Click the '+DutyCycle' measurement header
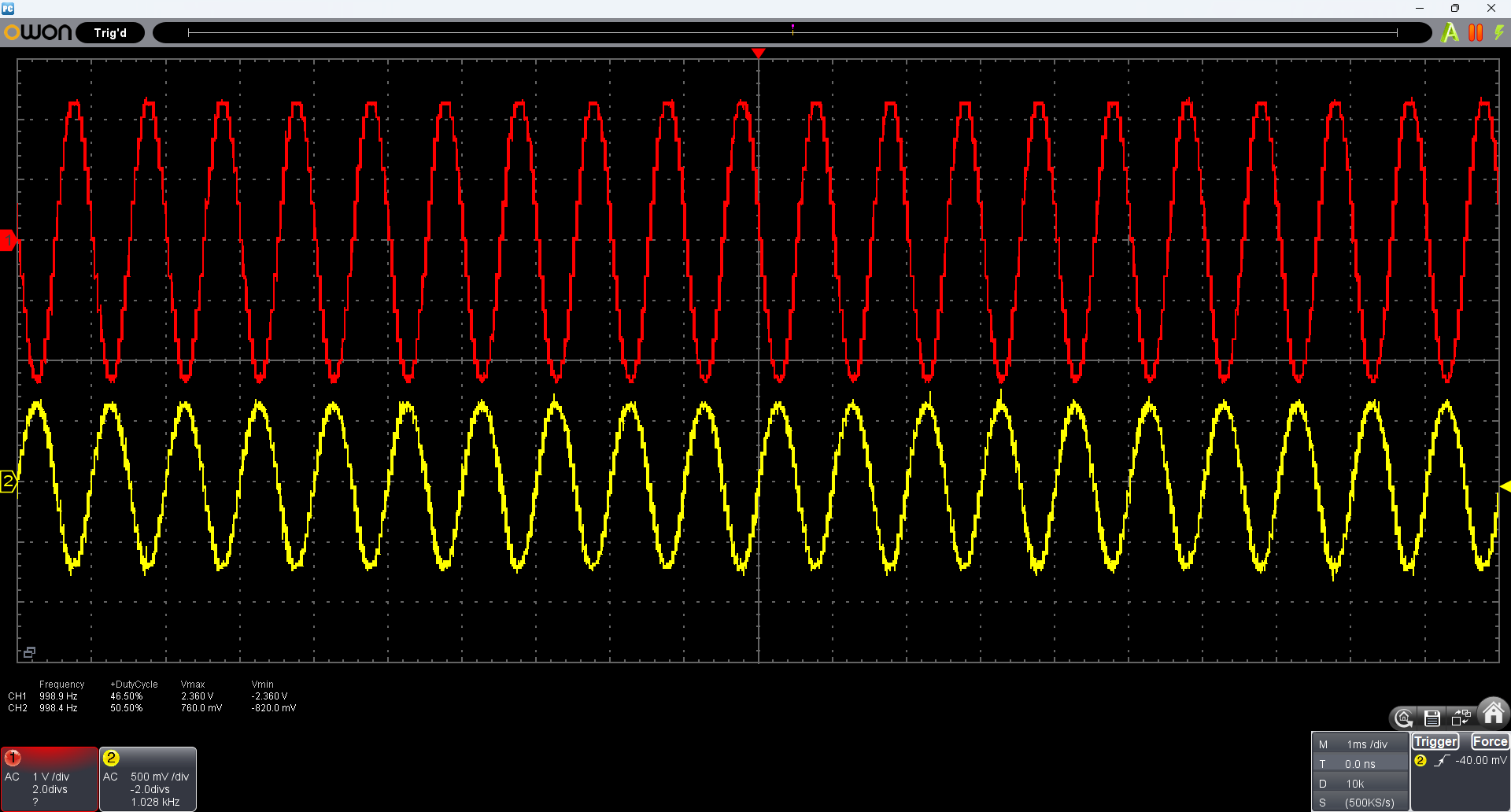The width and height of the screenshot is (1511, 812). (x=134, y=685)
